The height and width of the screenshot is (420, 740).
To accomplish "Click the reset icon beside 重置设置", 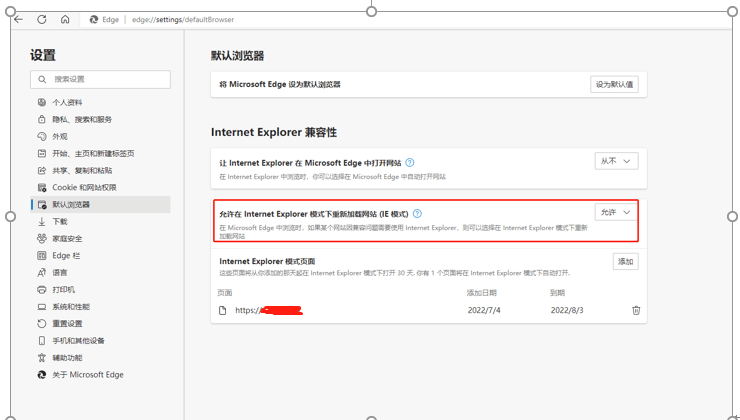I will point(42,324).
